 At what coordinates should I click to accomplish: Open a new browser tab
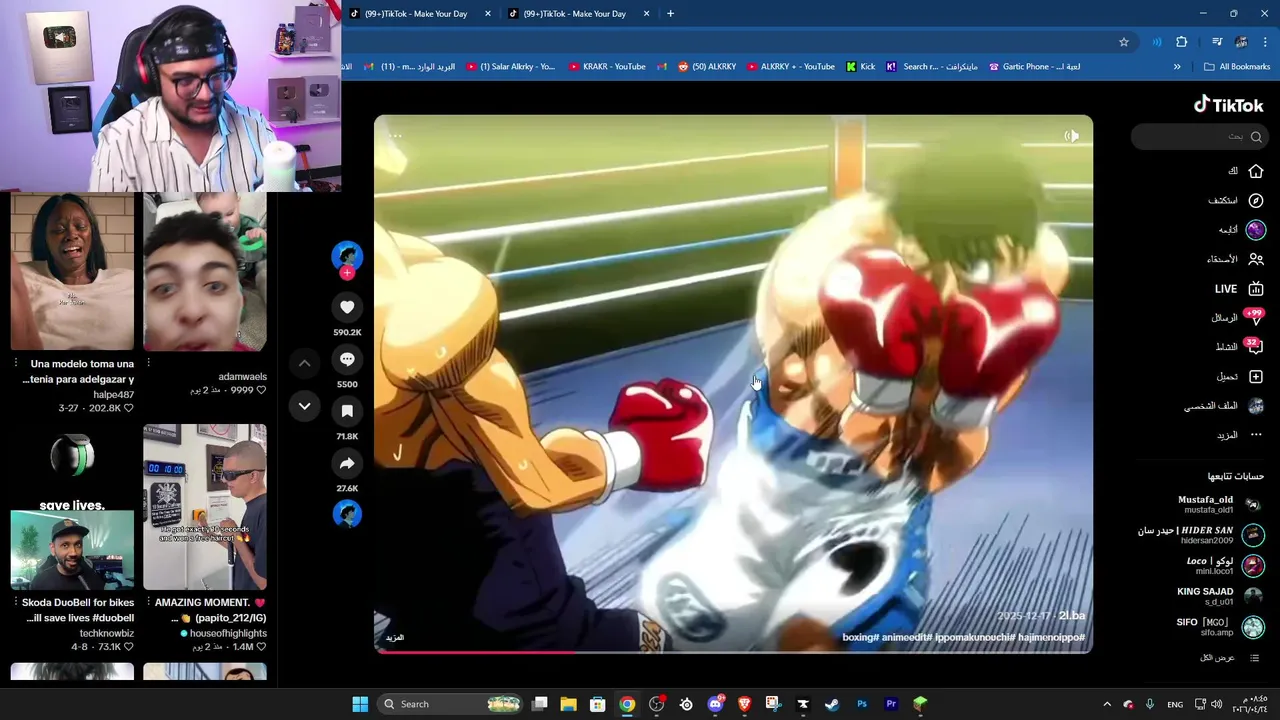pos(670,14)
